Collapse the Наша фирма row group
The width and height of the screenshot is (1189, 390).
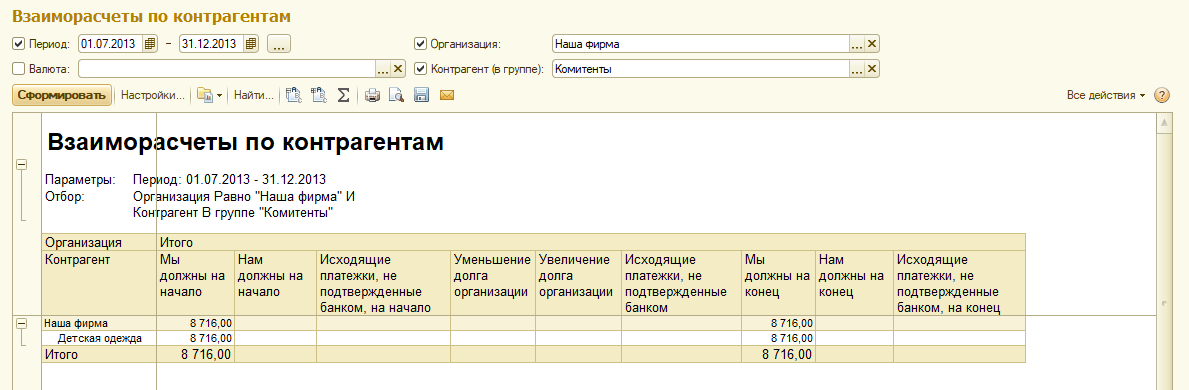coord(21,323)
